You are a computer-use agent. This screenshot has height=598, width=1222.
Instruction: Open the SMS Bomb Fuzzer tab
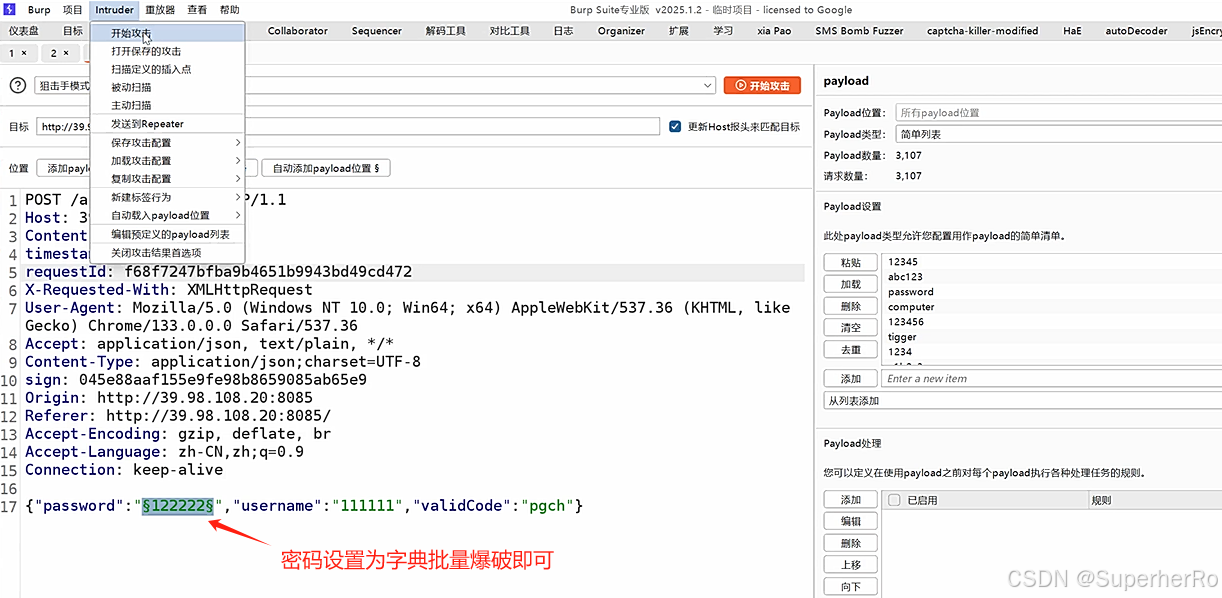click(859, 31)
